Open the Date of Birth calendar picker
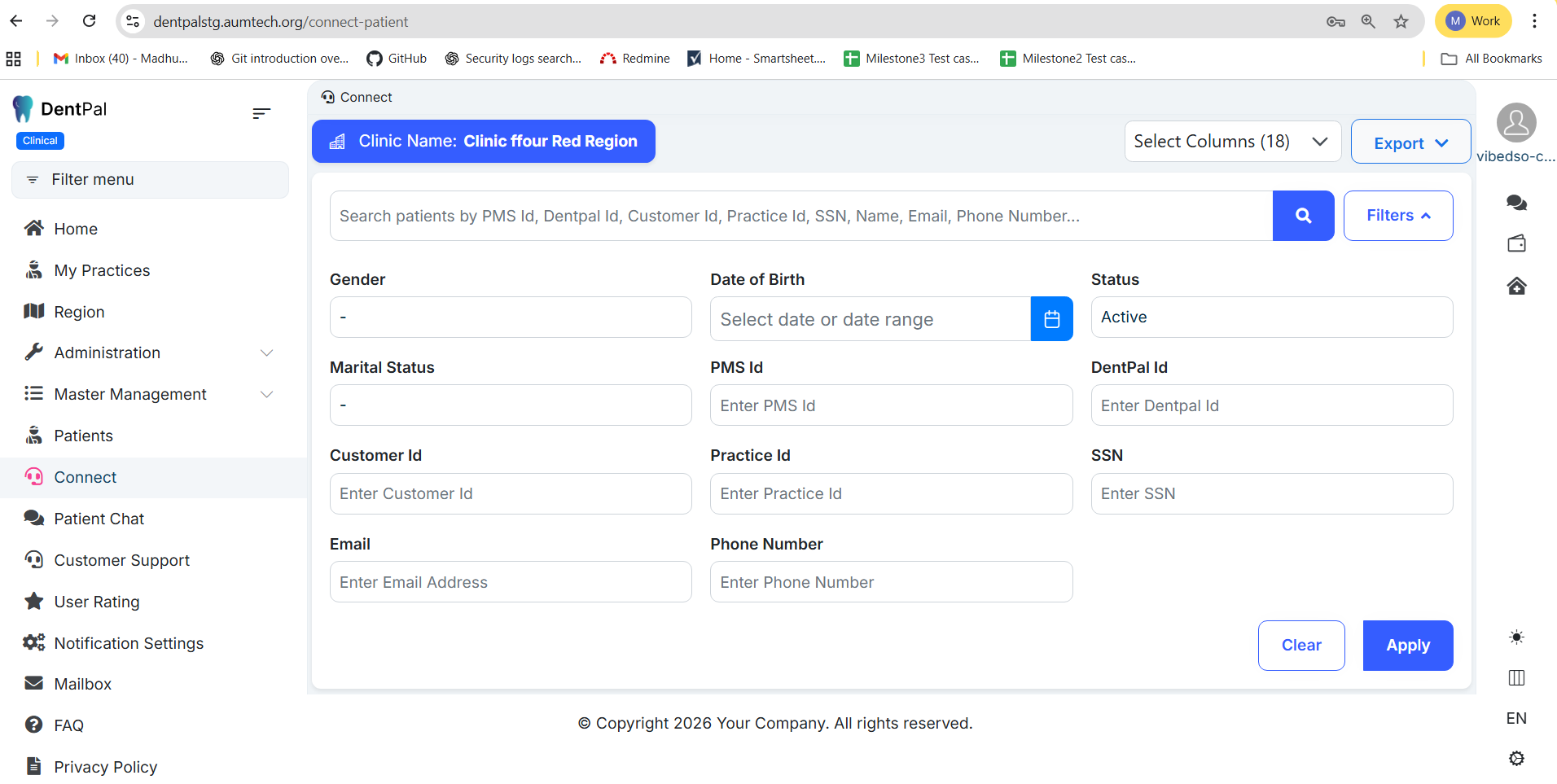1557x784 pixels. pyautogui.click(x=1051, y=319)
